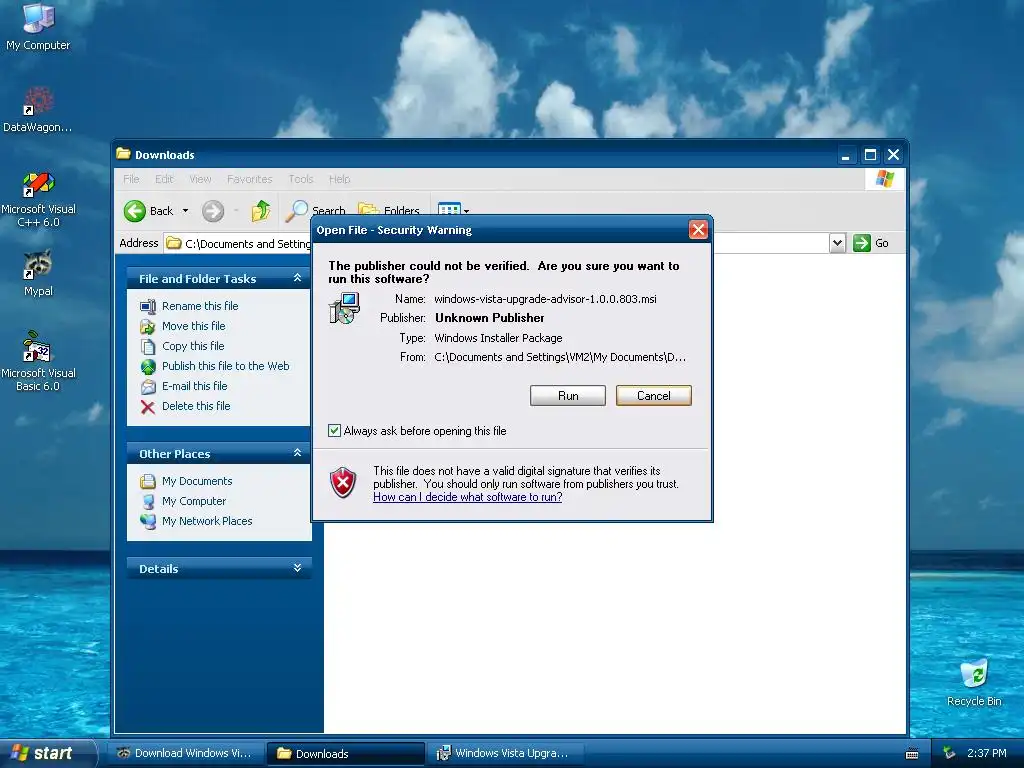This screenshot has width=1024, height=768.
Task: Open the Recycle Bin
Action: [x=974, y=682]
